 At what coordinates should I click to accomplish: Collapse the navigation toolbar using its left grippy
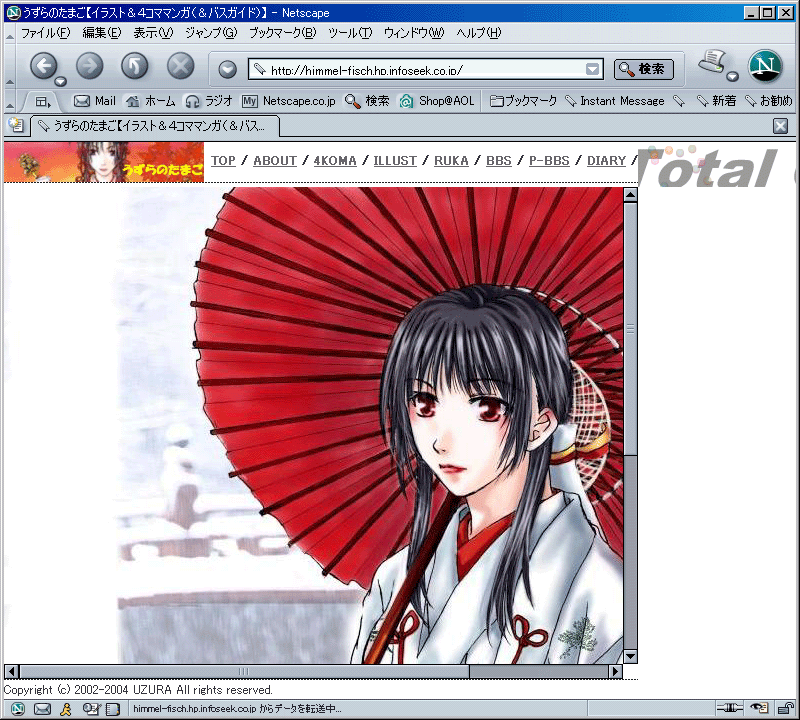(x=10, y=66)
